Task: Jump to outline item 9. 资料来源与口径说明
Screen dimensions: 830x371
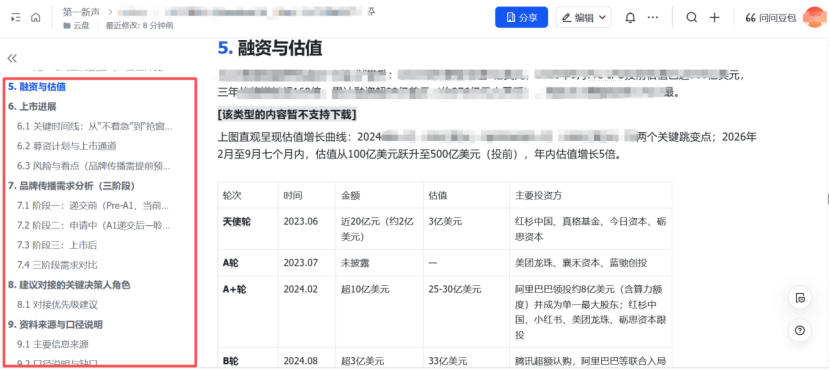Action: (x=55, y=324)
